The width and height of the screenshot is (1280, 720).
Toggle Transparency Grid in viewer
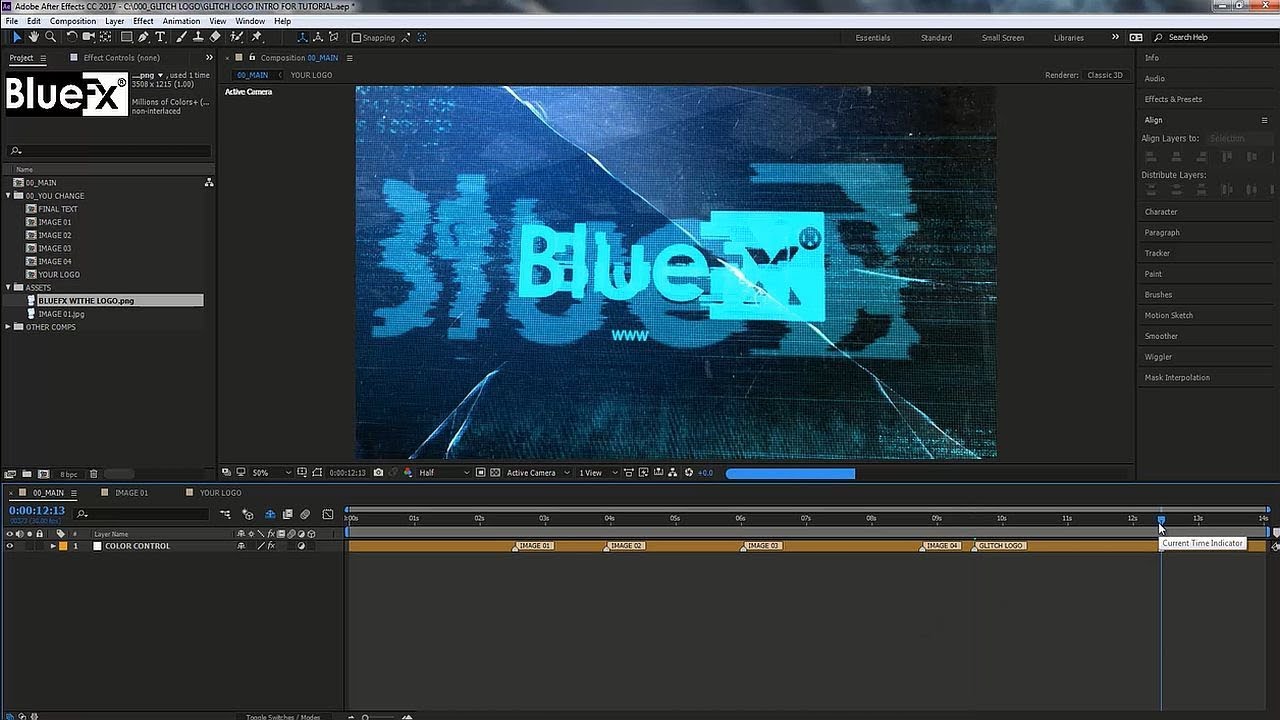(x=496, y=473)
